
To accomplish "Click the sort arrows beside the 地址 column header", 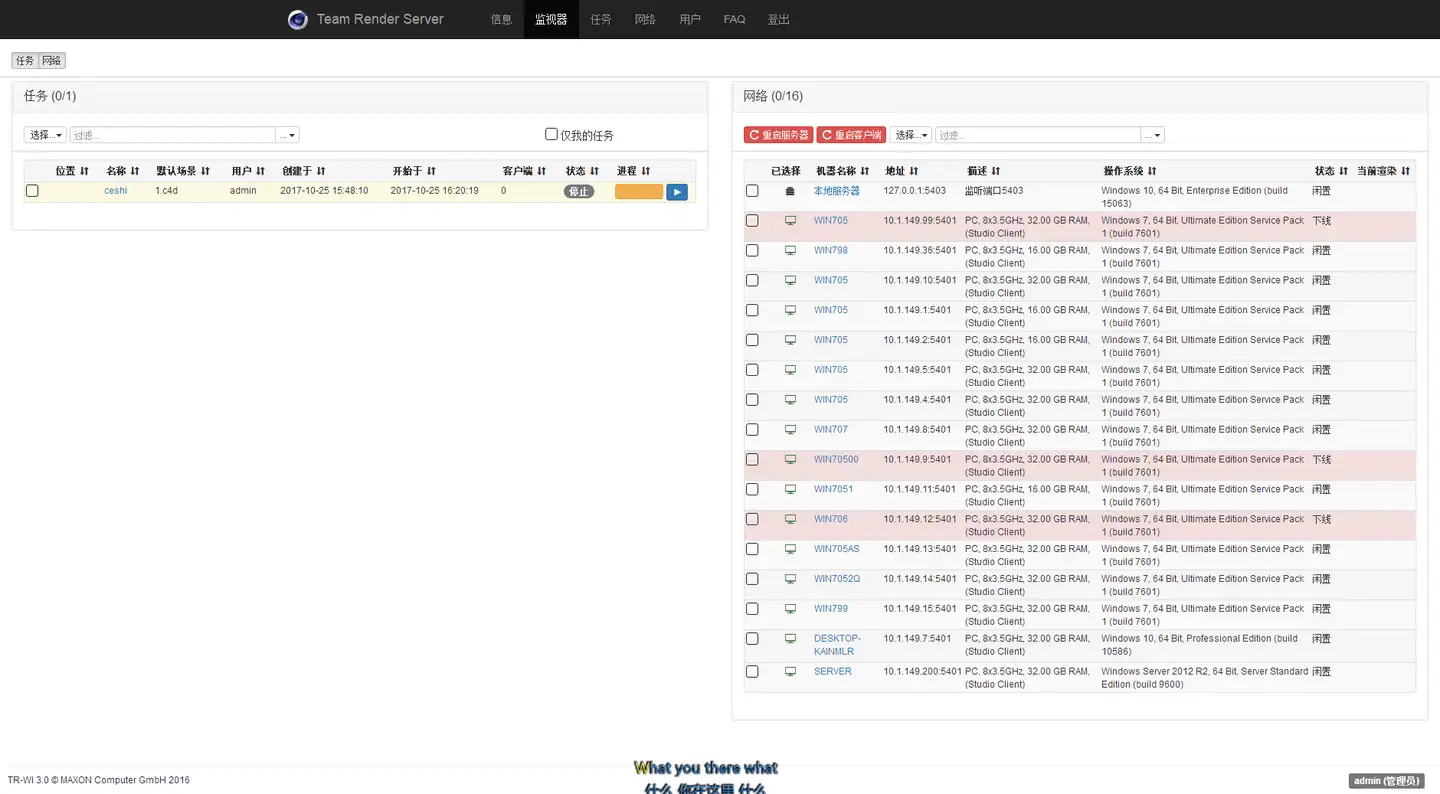I will point(914,171).
